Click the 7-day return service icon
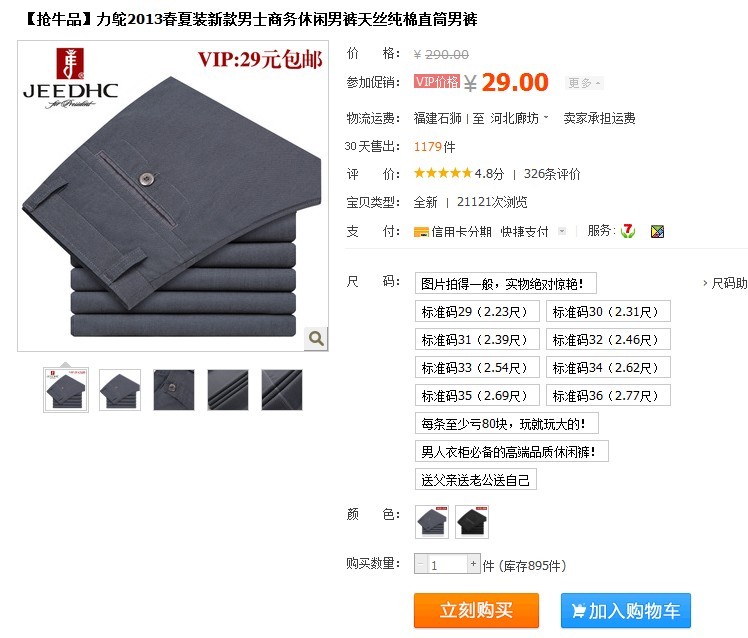 point(628,231)
